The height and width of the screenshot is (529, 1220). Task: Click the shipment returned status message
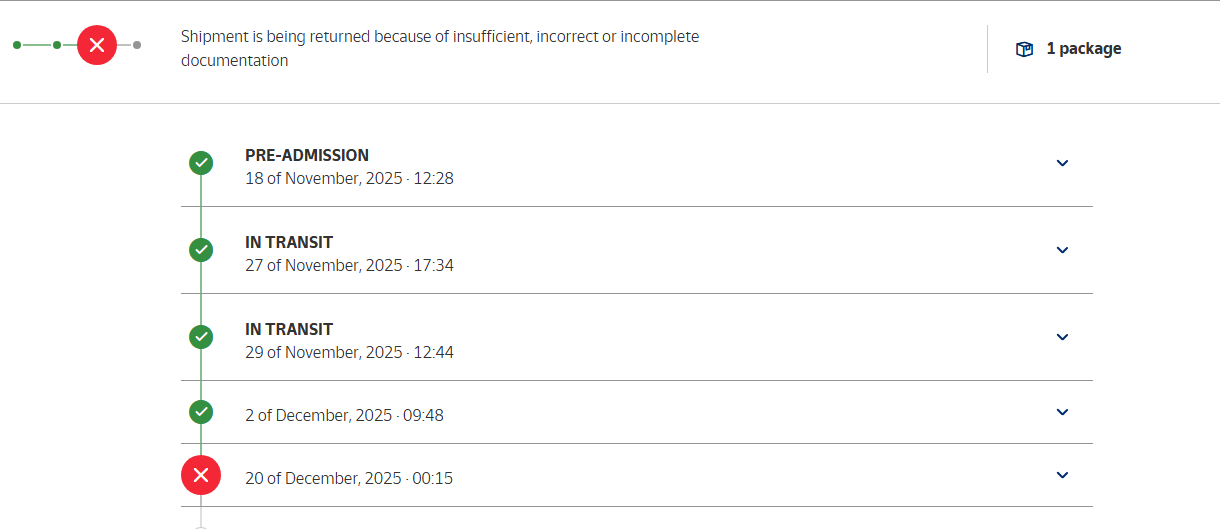(440, 49)
